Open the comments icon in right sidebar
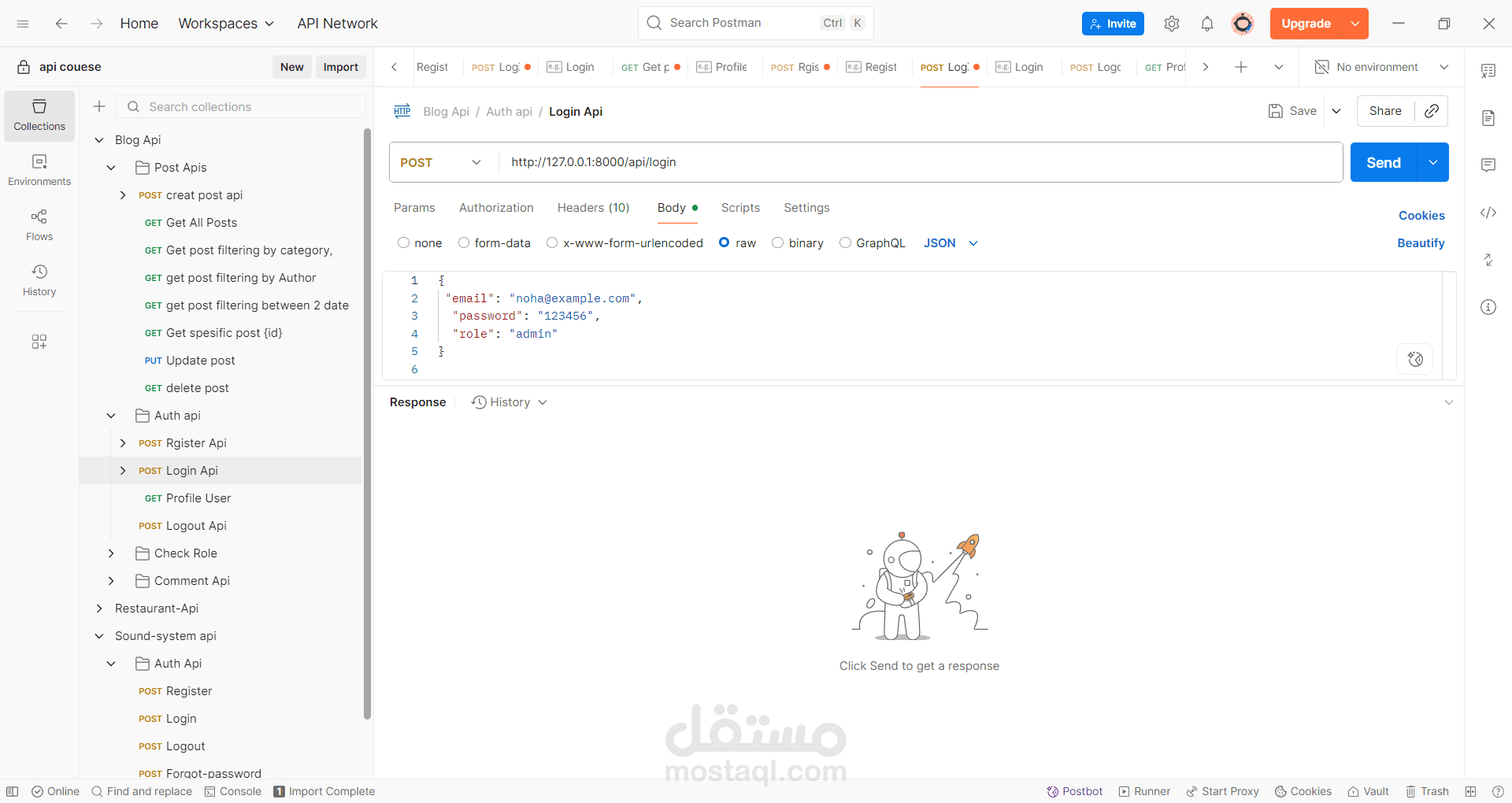1512x803 pixels. [x=1488, y=165]
